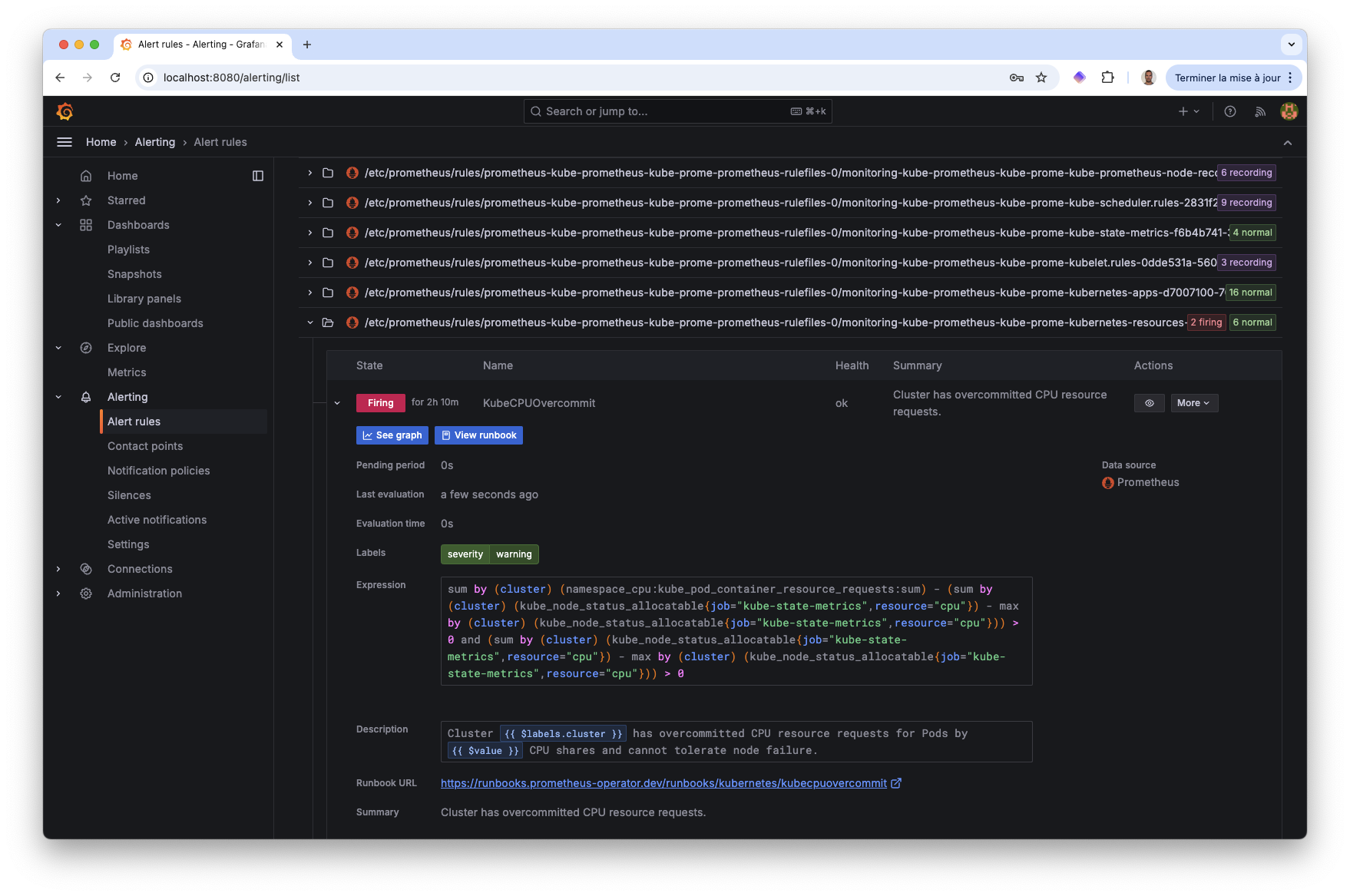Switch to the Alerting breadcrumb
Image resolution: width=1350 pixels, height=896 pixels.
click(x=155, y=142)
